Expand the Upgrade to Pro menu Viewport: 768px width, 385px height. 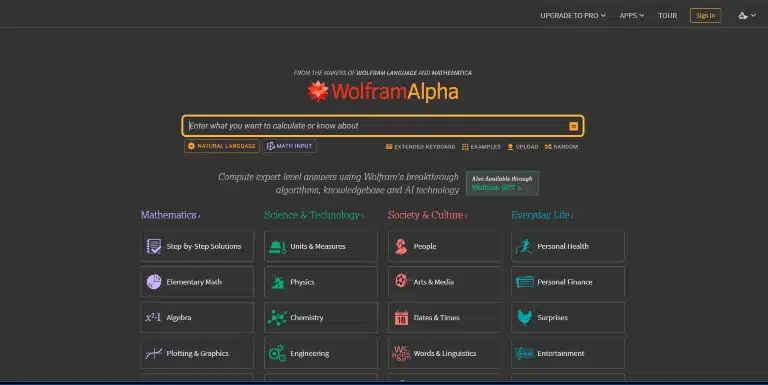tap(573, 16)
